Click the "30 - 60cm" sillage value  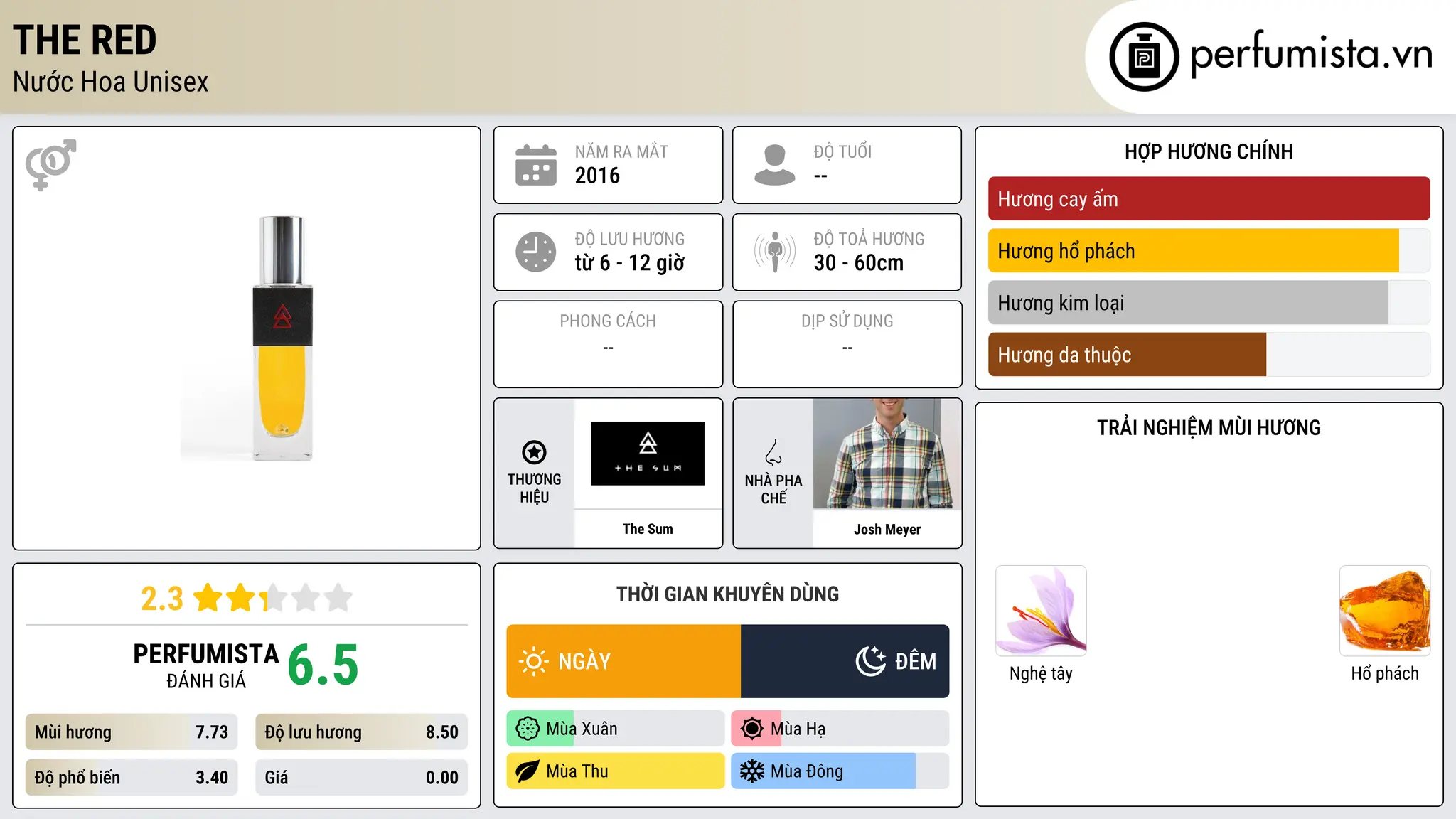click(x=859, y=263)
